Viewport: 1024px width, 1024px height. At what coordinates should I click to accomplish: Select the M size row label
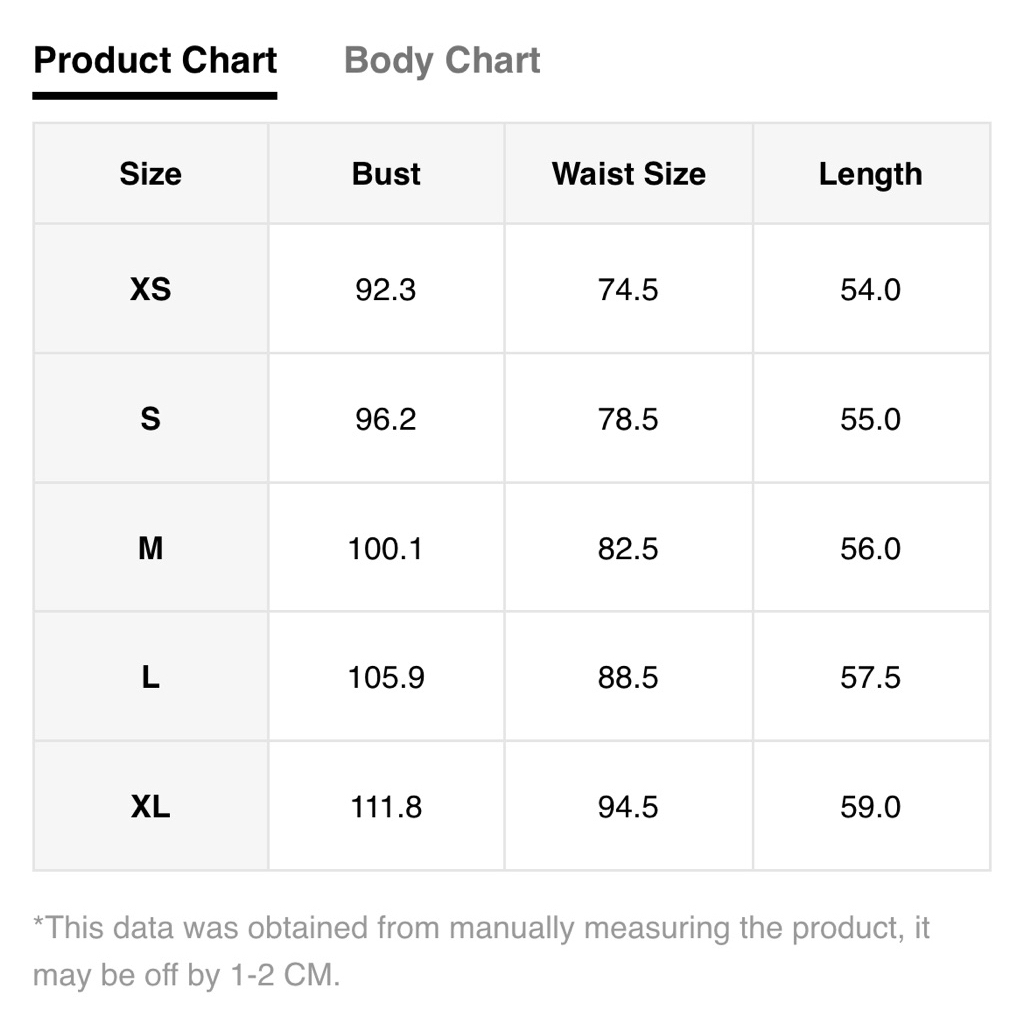[x=151, y=548]
